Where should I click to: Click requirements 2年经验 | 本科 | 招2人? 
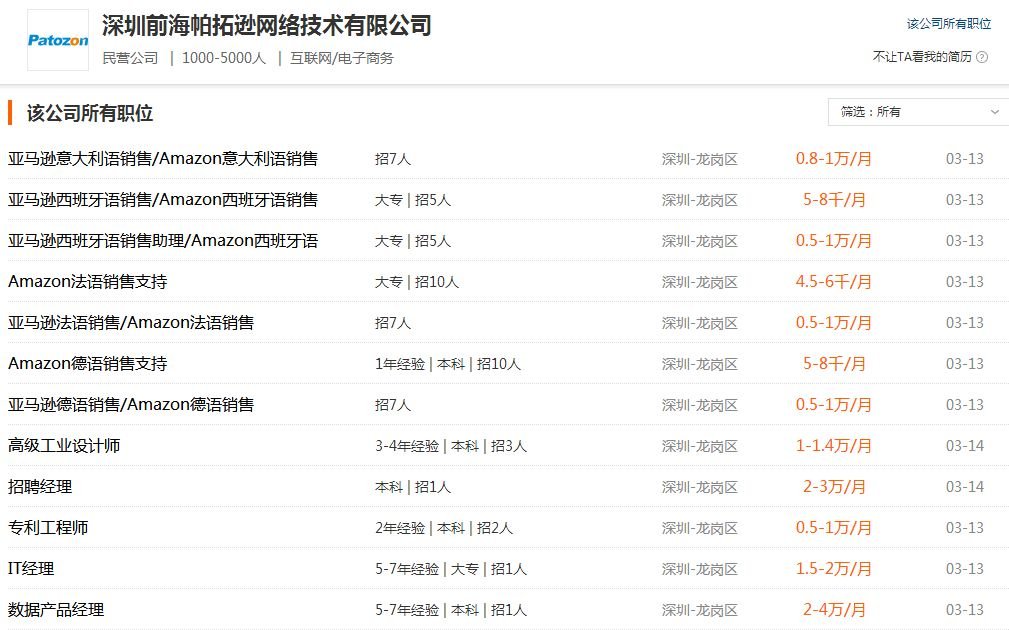pyautogui.click(x=444, y=528)
